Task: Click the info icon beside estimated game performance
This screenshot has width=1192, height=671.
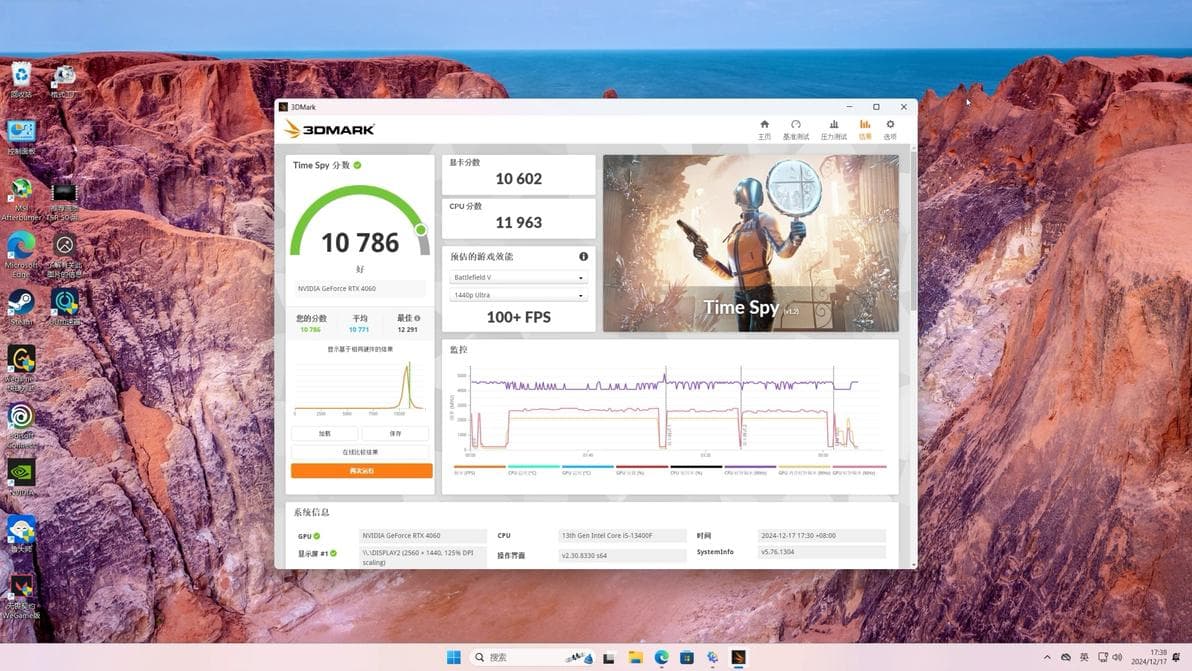Action: 583,256
